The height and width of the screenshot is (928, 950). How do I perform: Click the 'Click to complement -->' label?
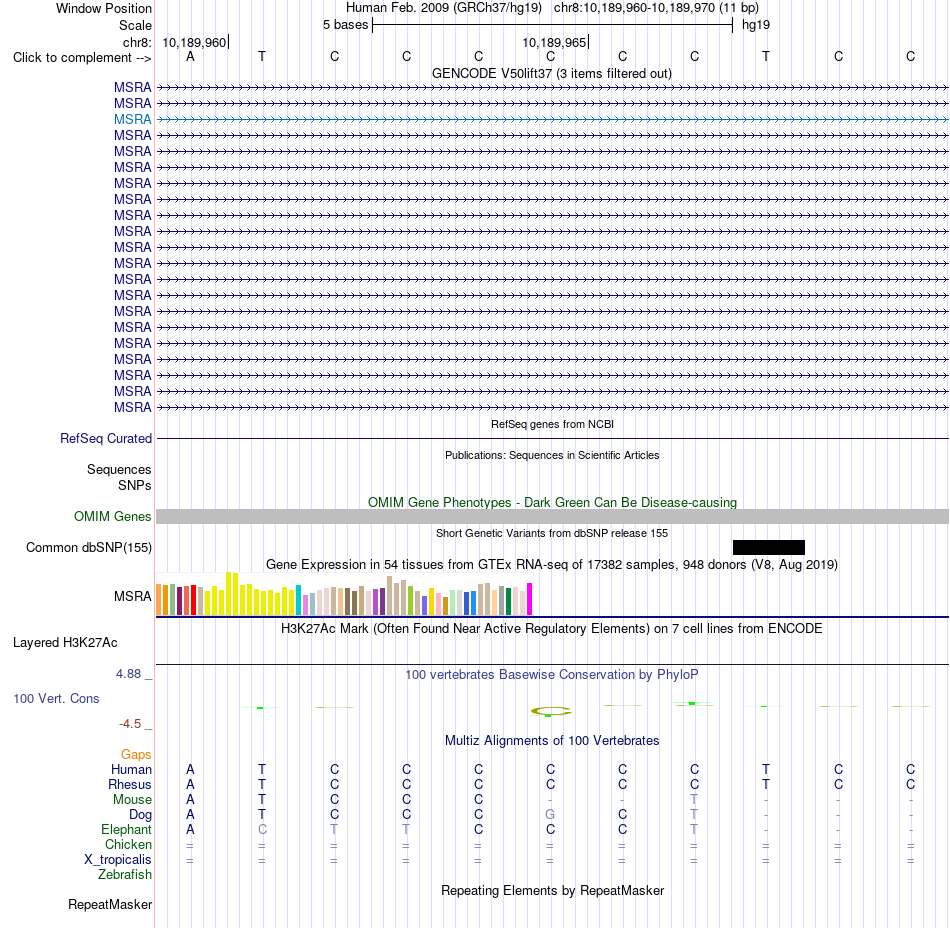coord(82,58)
